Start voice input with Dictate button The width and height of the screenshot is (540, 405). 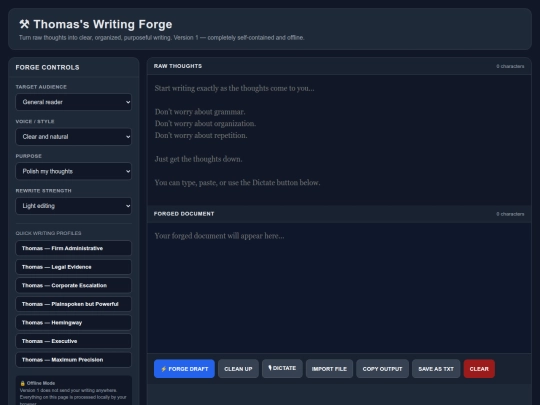pyautogui.click(x=282, y=368)
